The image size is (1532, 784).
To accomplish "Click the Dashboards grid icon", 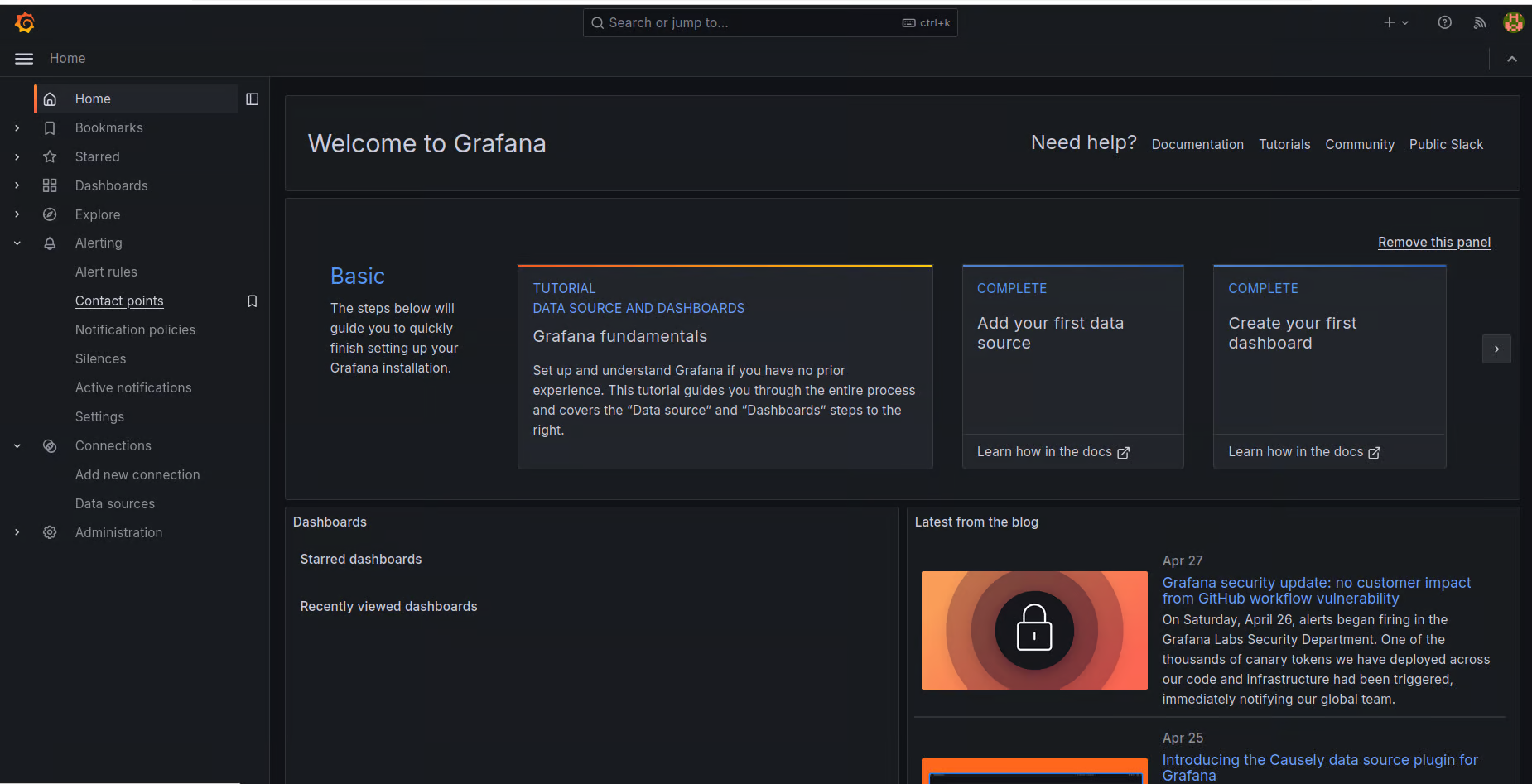I will click(50, 185).
